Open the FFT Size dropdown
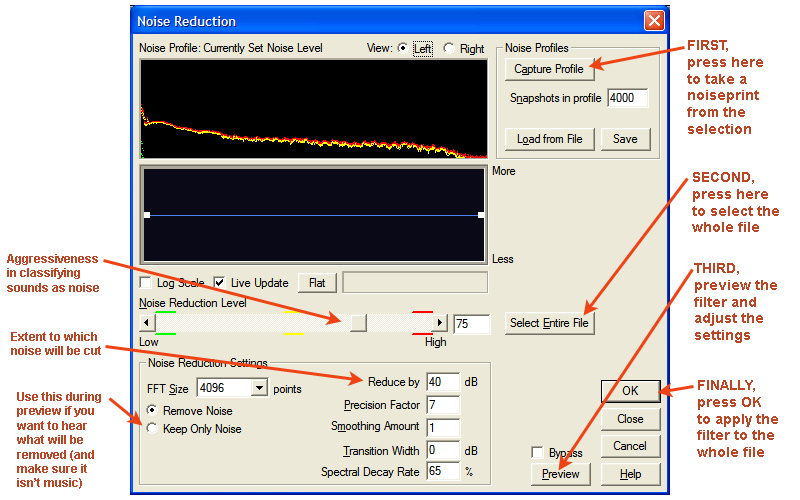This screenshot has width=800, height=500. coord(260,387)
